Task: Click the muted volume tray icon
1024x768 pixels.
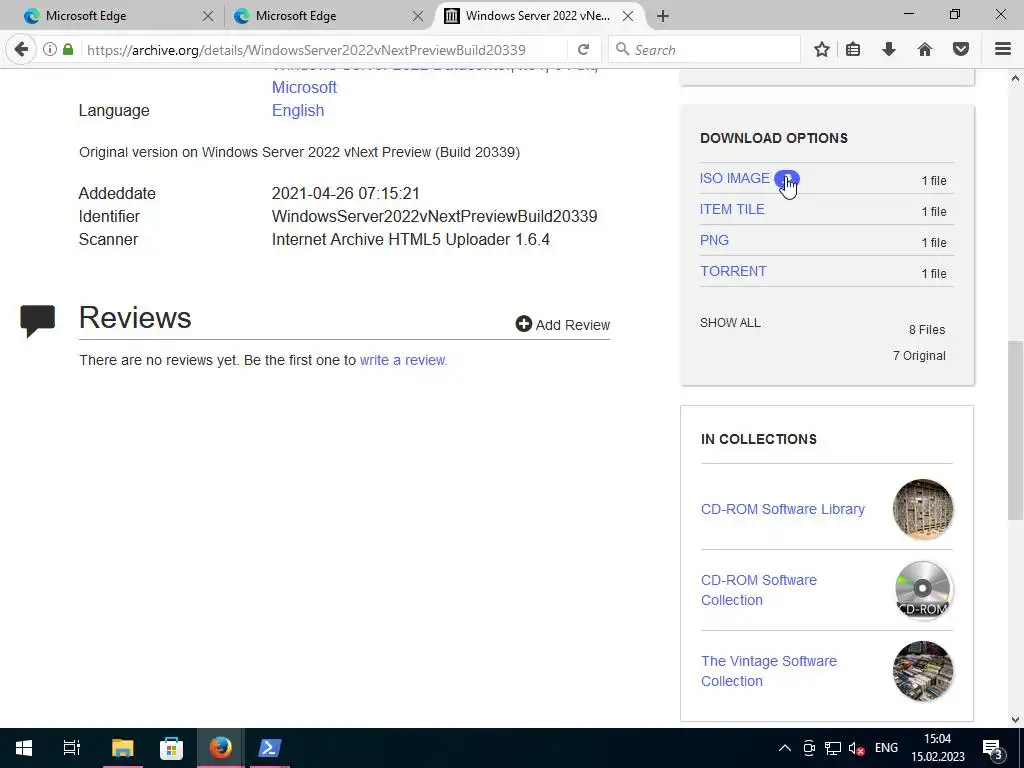Action: coord(856,748)
